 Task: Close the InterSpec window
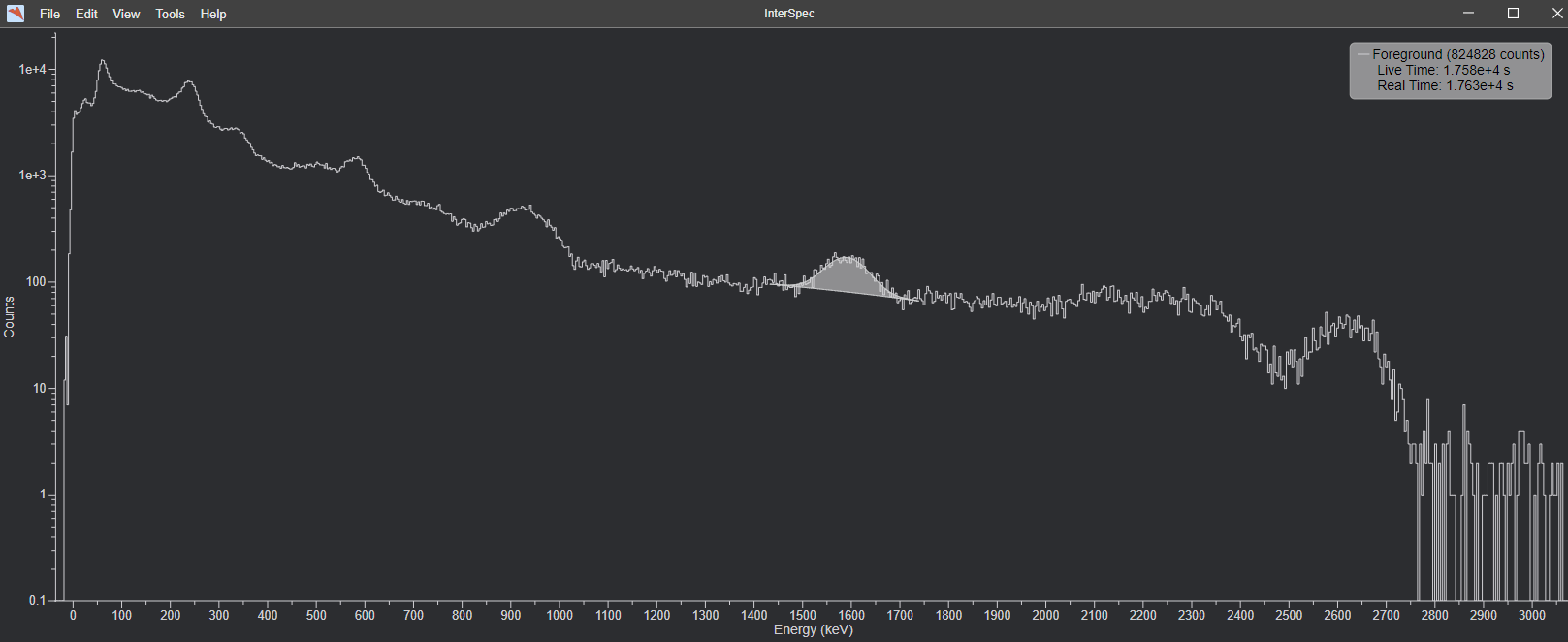coord(1556,14)
